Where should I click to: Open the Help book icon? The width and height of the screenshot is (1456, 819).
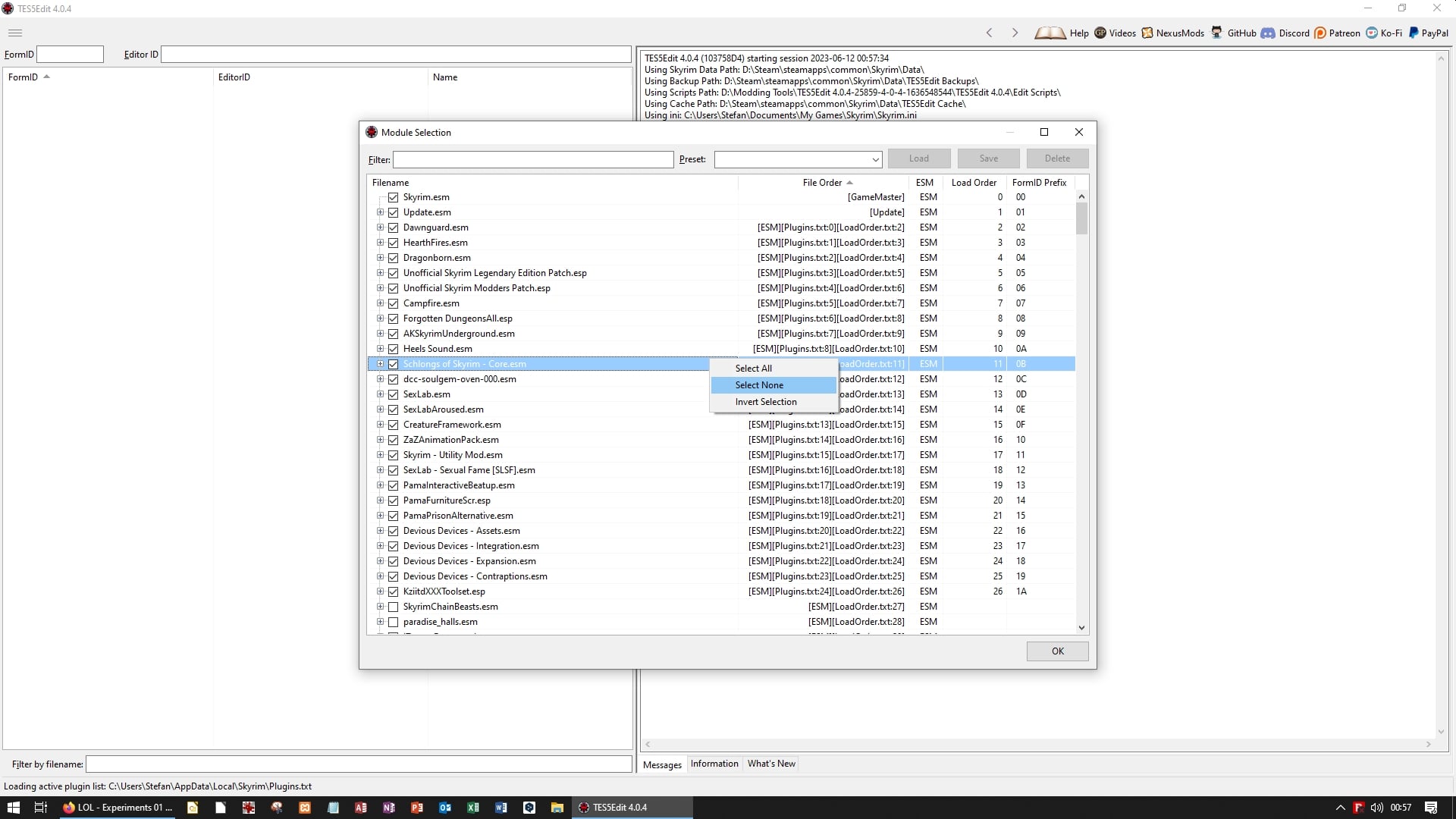[x=1050, y=33]
